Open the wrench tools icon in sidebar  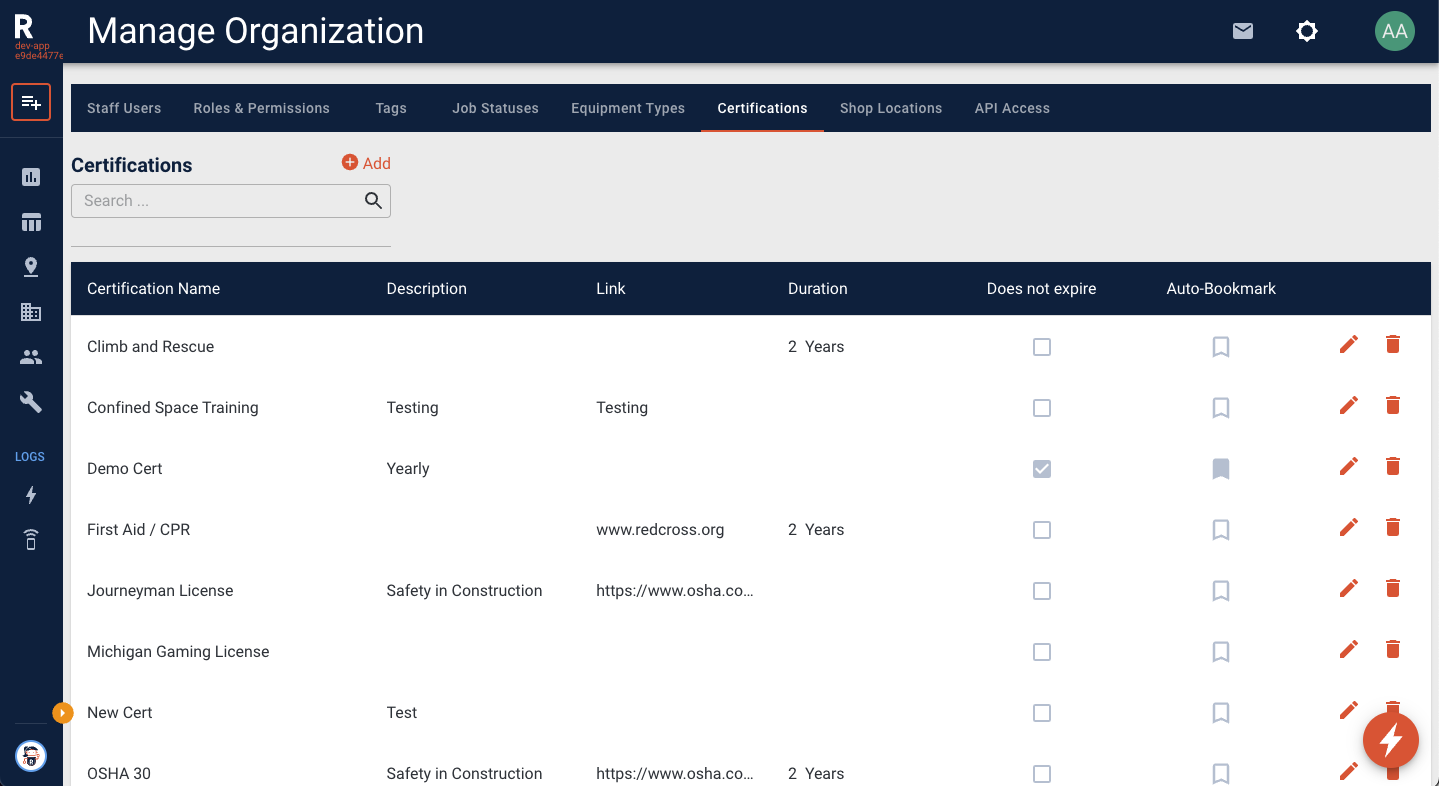tap(31, 402)
